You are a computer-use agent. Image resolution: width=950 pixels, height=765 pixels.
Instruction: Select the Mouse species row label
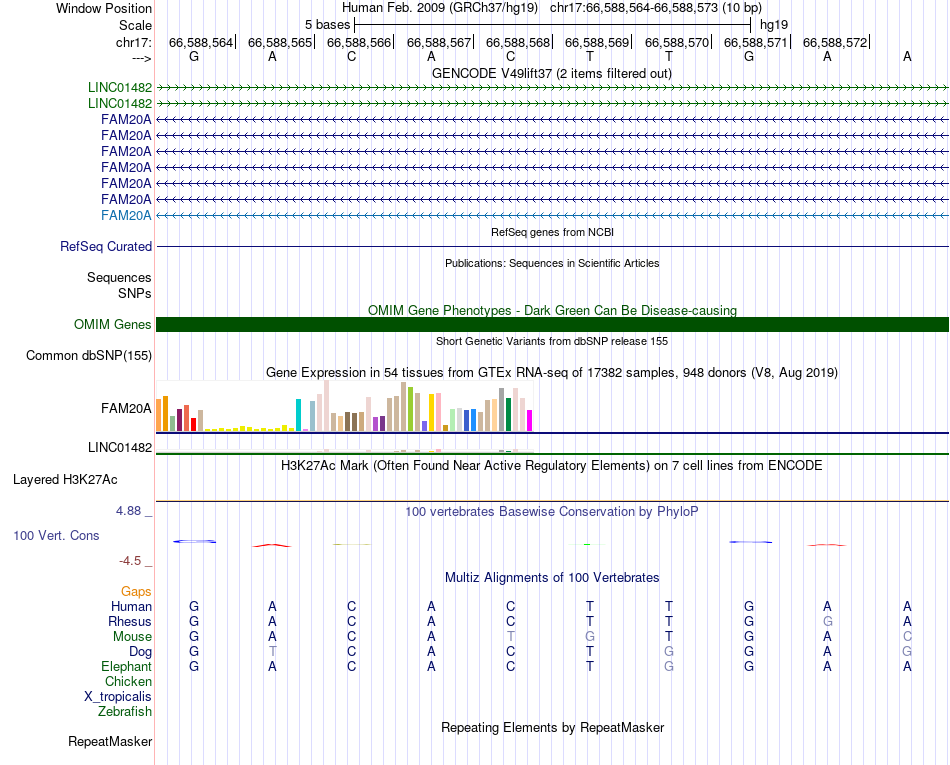click(132, 637)
